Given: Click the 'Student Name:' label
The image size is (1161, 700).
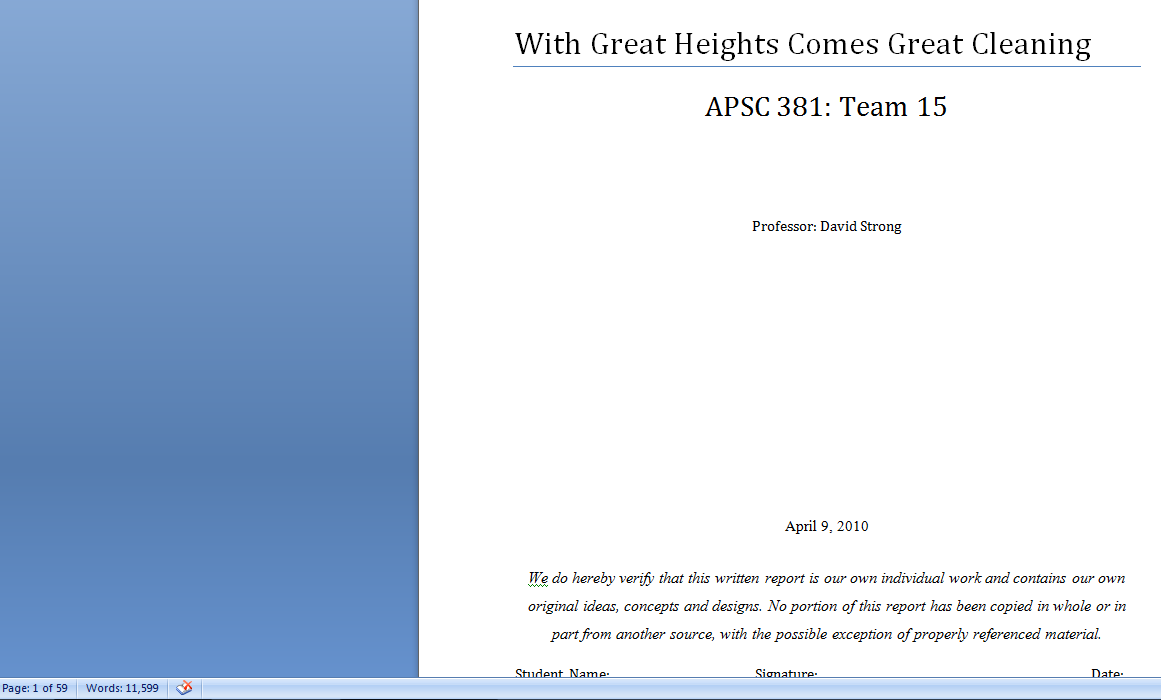Looking at the screenshot, I should 562,673.
